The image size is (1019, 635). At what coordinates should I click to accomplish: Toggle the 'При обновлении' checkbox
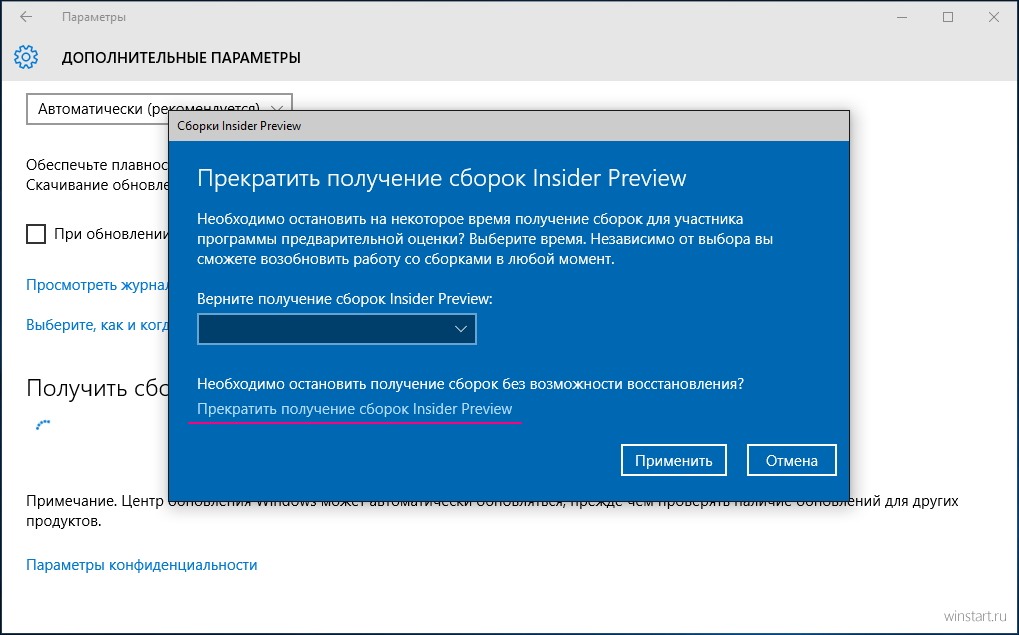click(36, 234)
